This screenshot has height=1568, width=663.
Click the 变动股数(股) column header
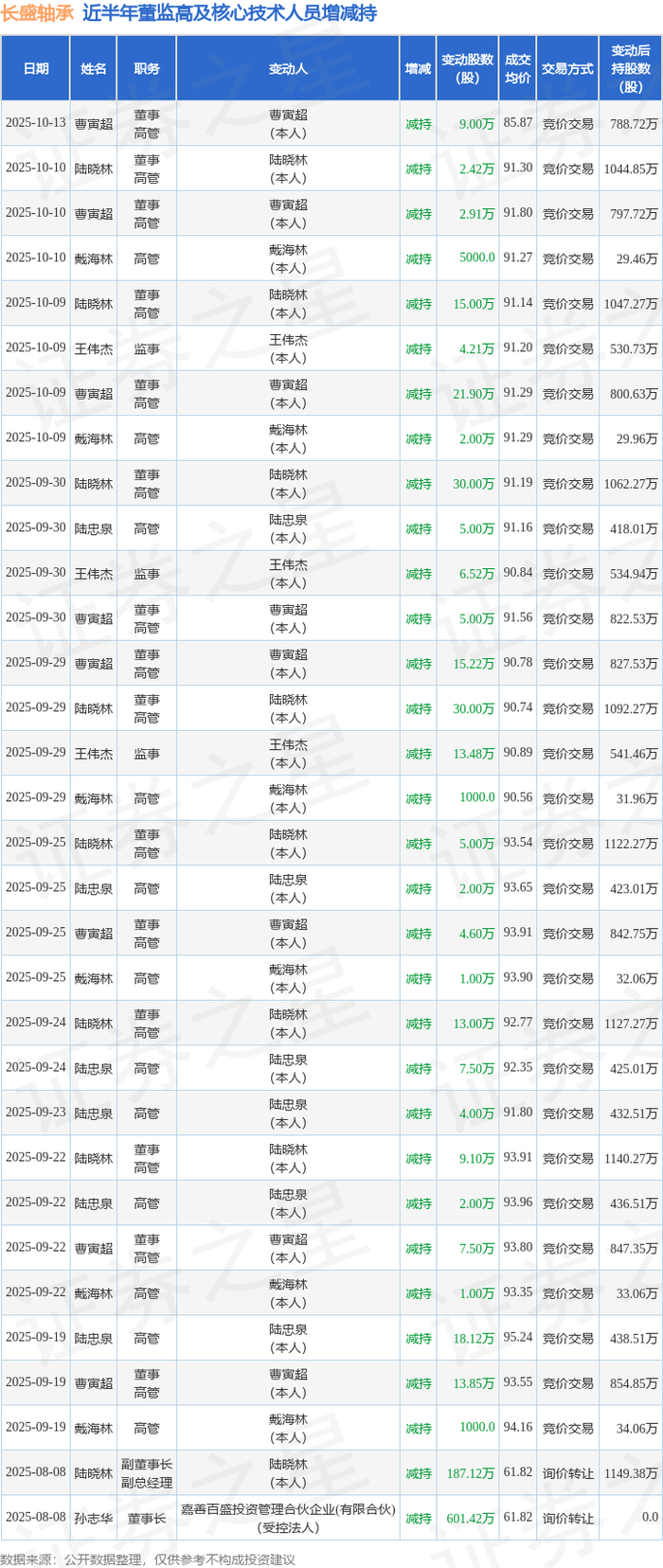pos(467,69)
